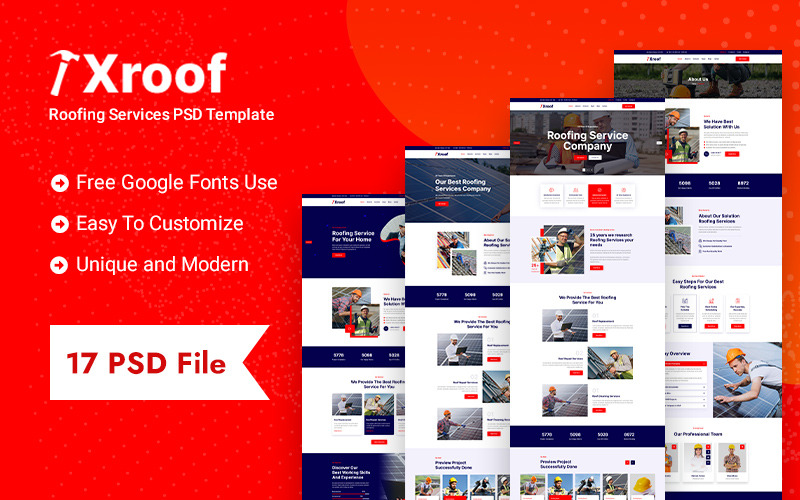Click the 'Easy Steps For Our Best Roofing Services' heading
Image resolution: width=800 pixels, height=500 pixels.
(x=697, y=284)
